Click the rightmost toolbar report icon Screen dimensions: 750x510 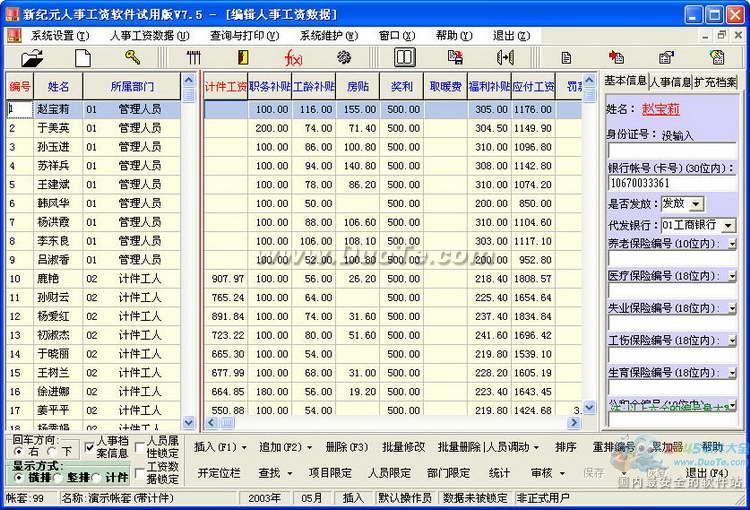click(717, 57)
